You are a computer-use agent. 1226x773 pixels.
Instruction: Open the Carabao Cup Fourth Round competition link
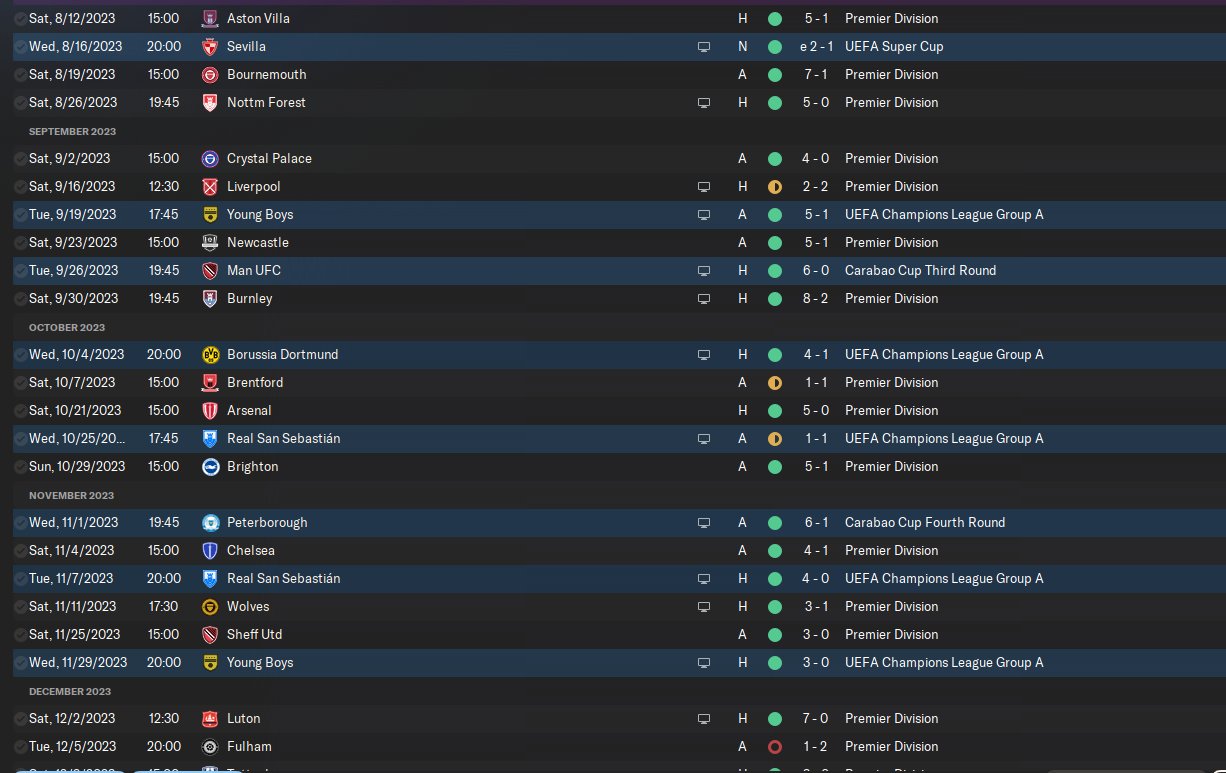(x=925, y=522)
